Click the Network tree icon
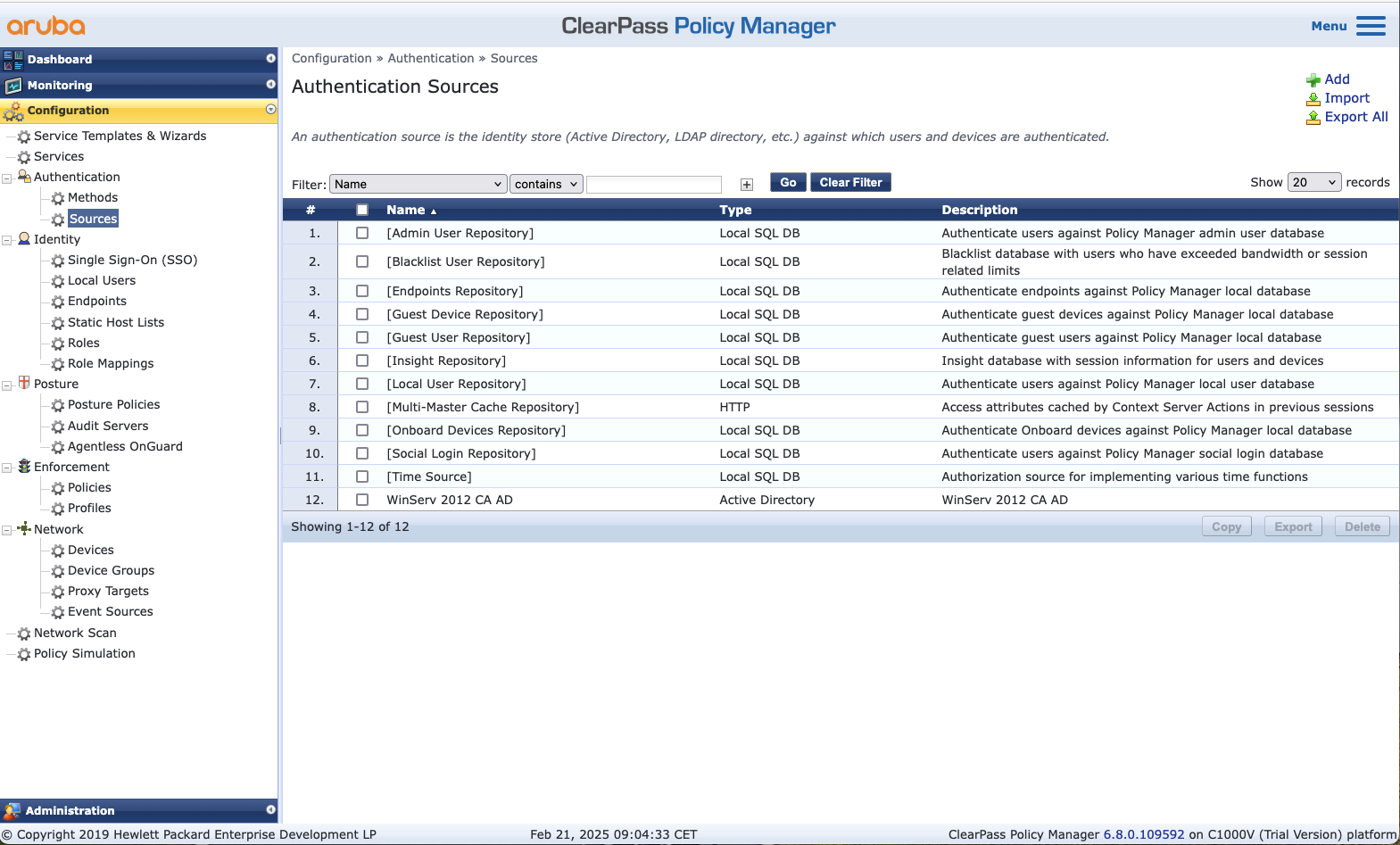The image size is (1400, 845). click(x=24, y=528)
